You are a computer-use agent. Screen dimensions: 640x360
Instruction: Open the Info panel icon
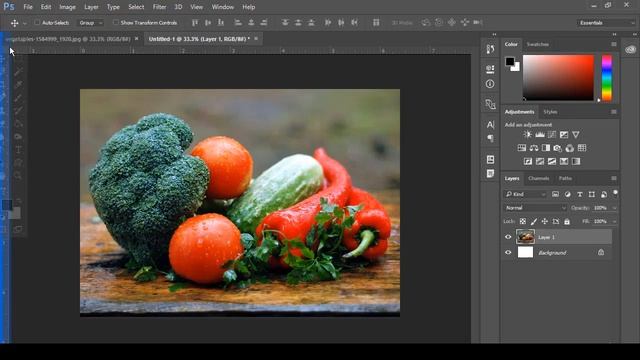(x=490, y=84)
